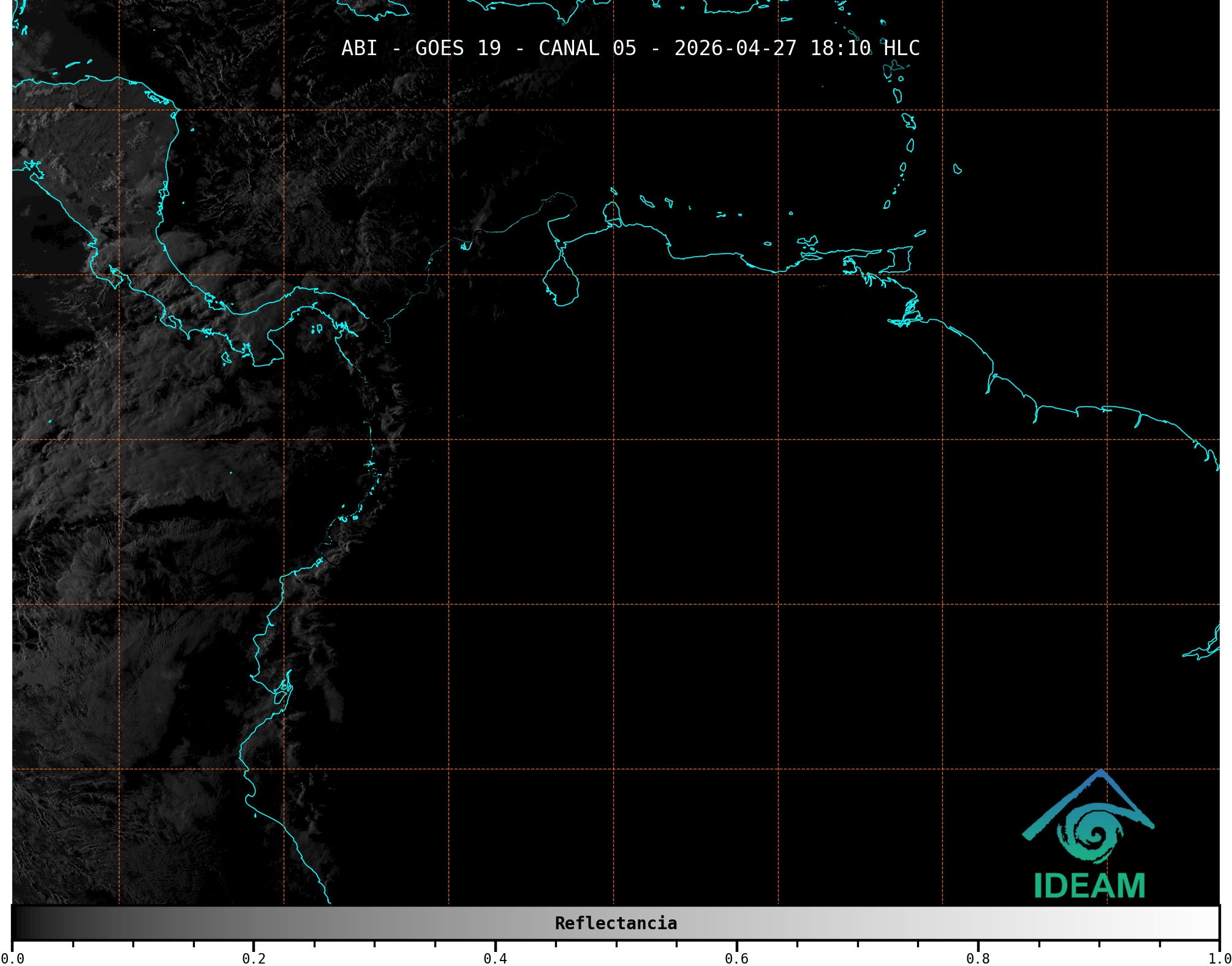Click the white end of the colorbar
The width and height of the screenshot is (1232, 966).
click(x=1210, y=923)
